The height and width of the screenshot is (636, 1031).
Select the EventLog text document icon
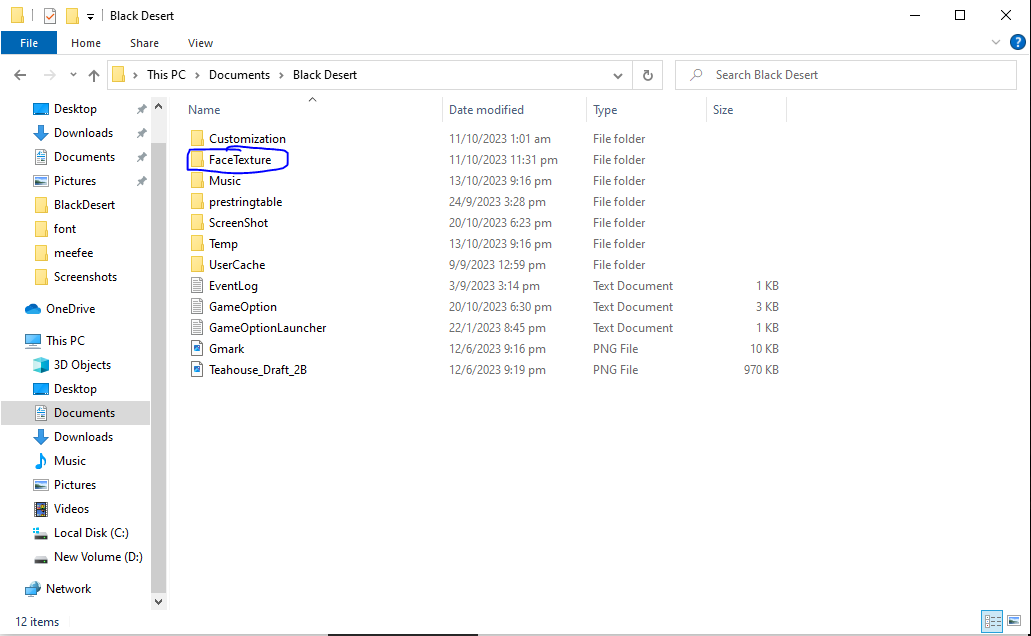(x=197, y=285)
